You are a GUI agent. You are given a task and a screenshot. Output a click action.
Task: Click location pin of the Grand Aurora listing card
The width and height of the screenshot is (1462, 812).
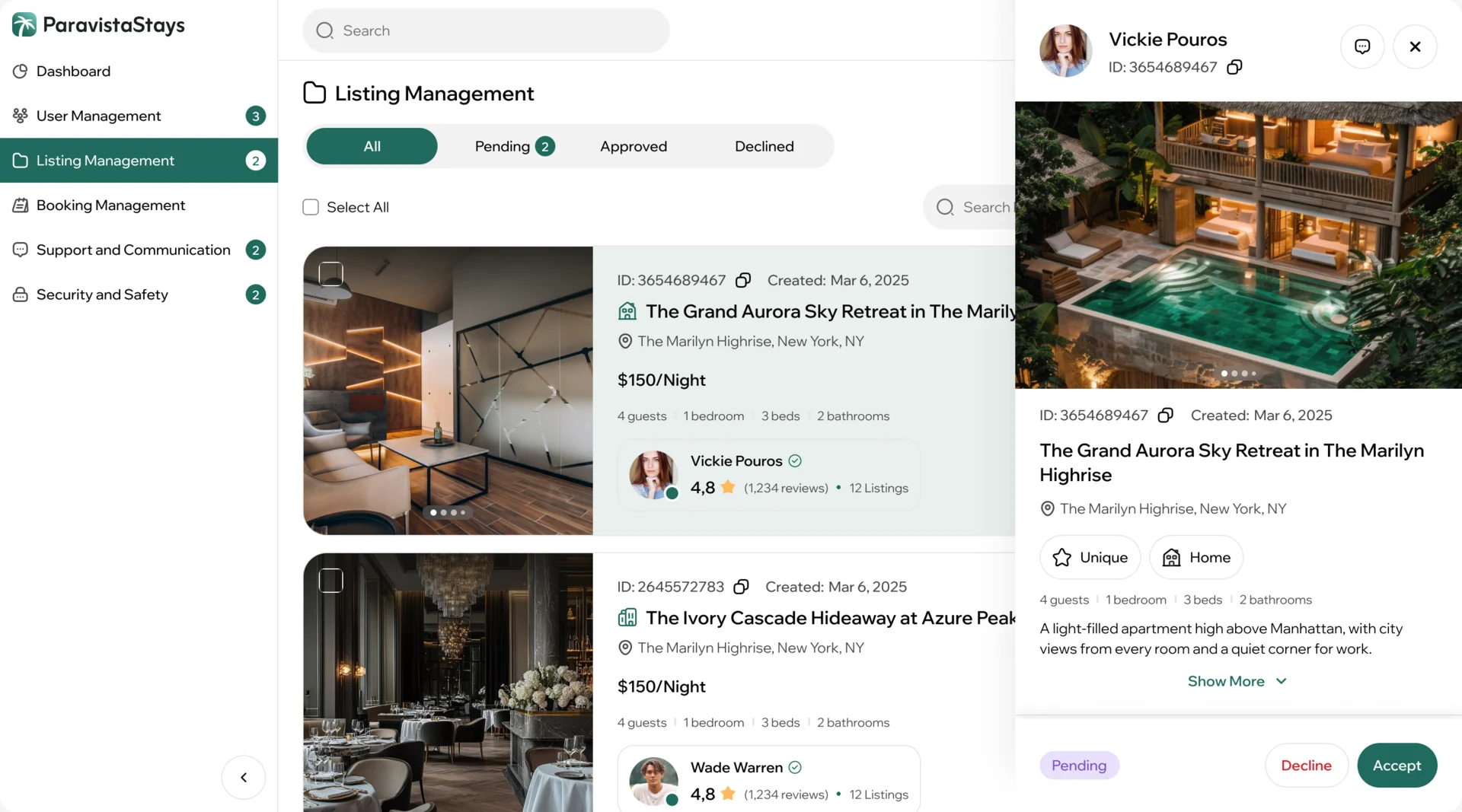pos(625,342)
